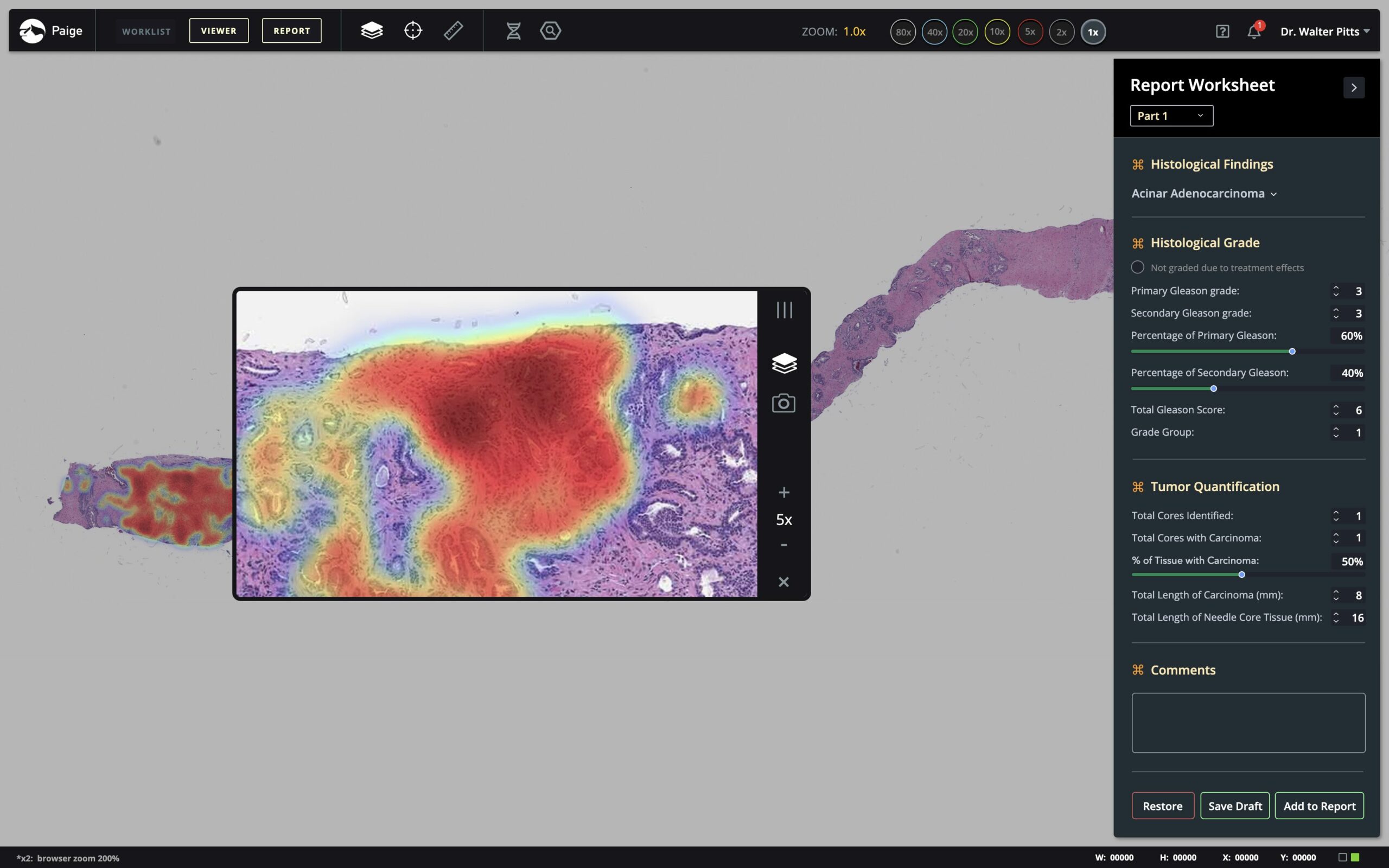Viewport: 1389px width, 868px height.
Task: Save the worksheet as a draft
Action: pos(1234,806)
